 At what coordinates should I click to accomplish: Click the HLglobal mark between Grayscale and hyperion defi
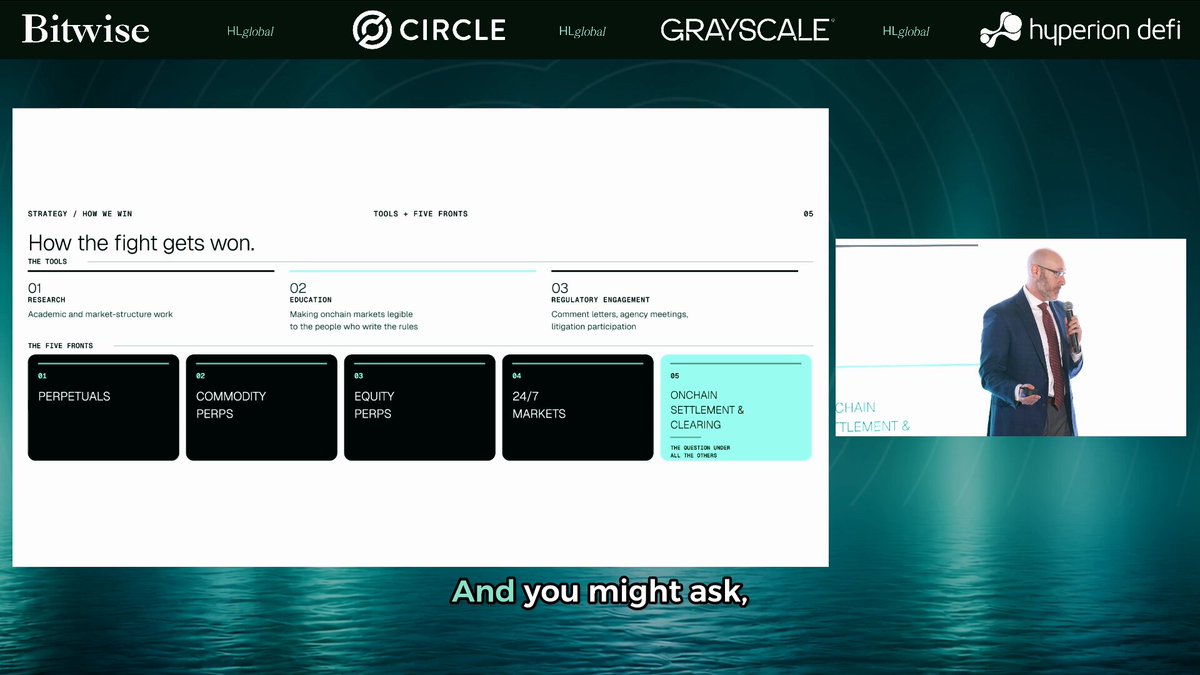[x=906, y=31]
